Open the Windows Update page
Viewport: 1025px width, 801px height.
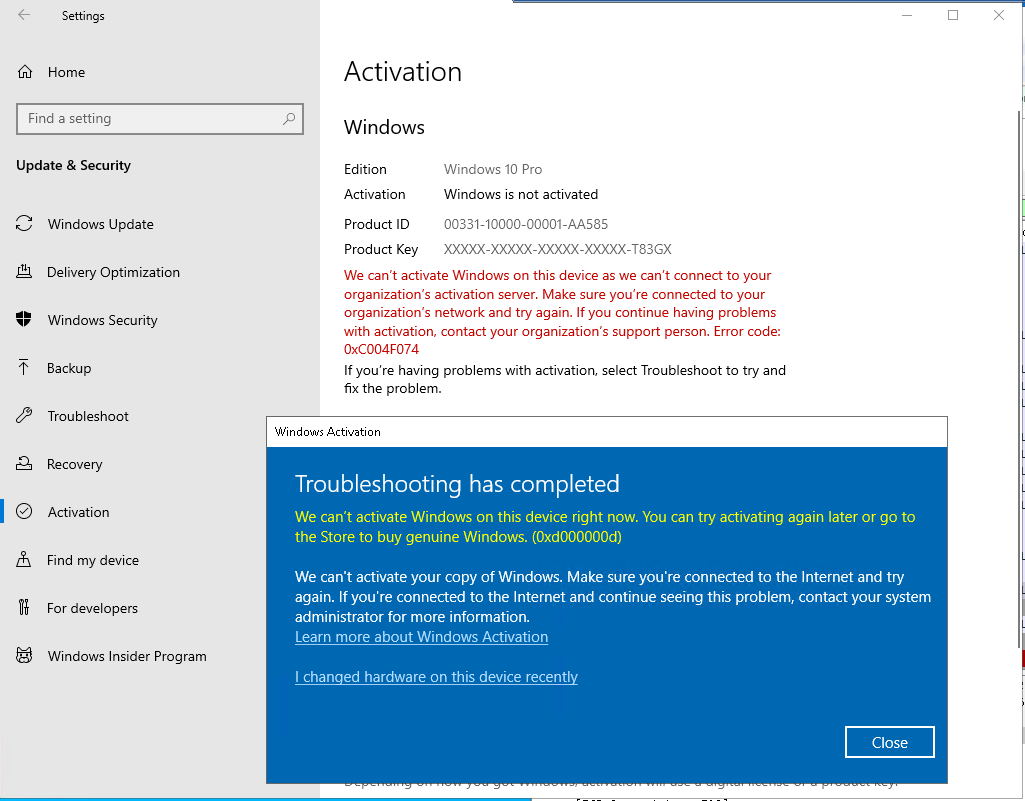click(x=101, y=224)
